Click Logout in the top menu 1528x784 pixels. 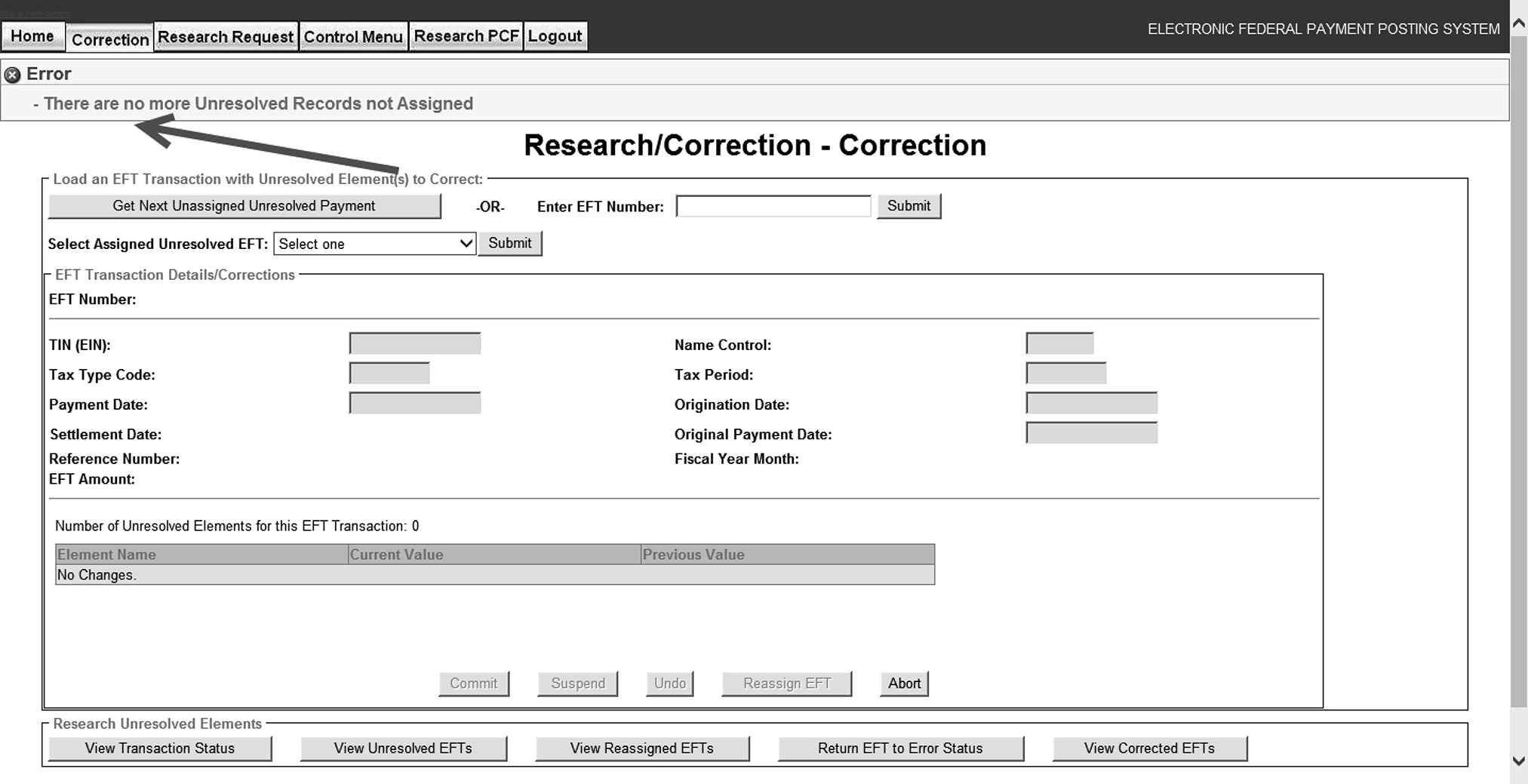click(555, 36)
